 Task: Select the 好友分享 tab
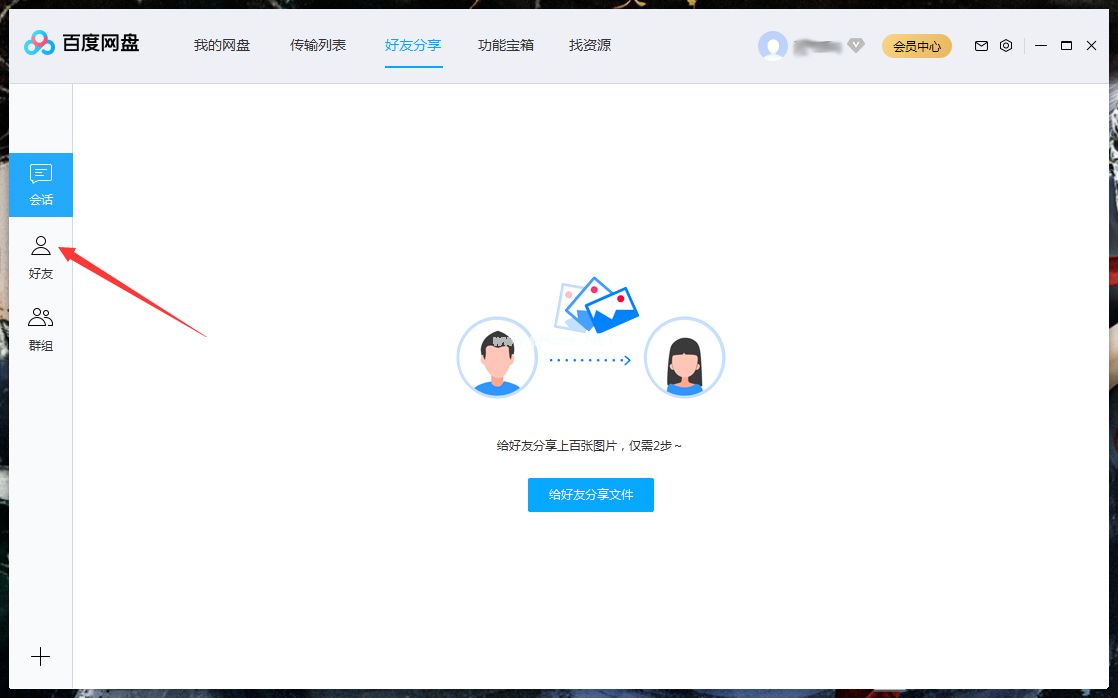click(413, 44)
